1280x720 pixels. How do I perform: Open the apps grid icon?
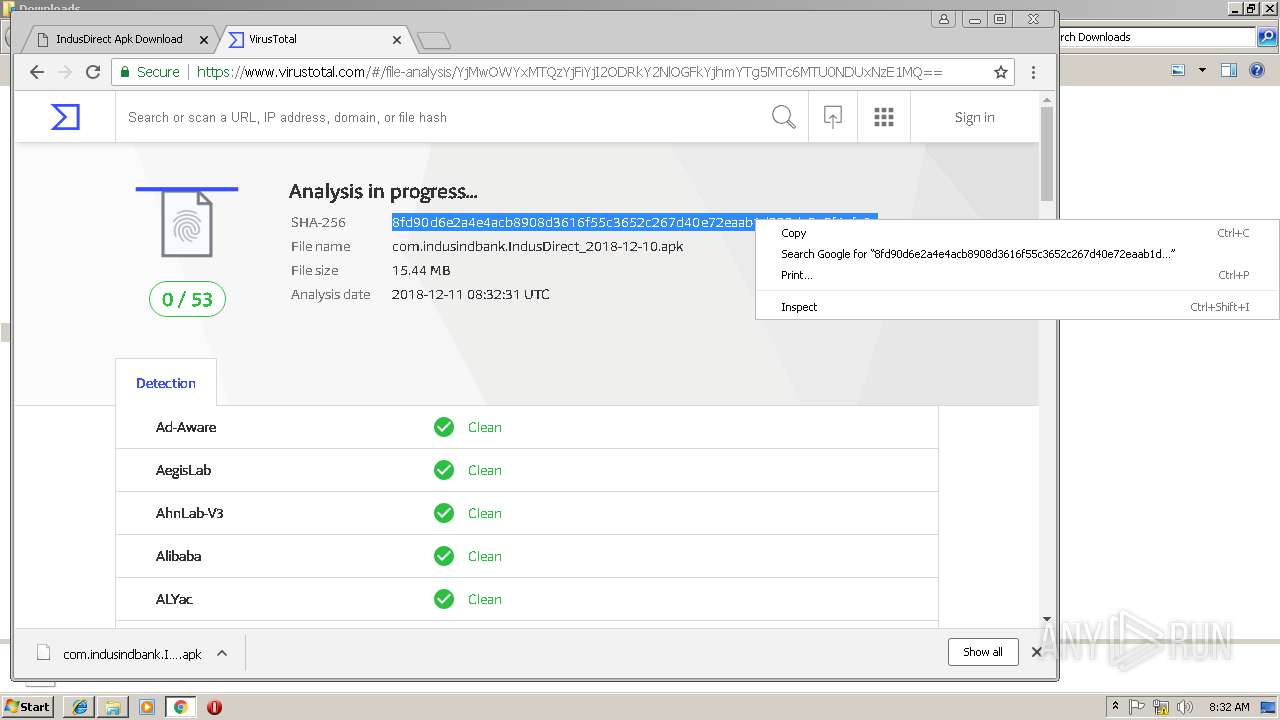[x=883, y=117]
